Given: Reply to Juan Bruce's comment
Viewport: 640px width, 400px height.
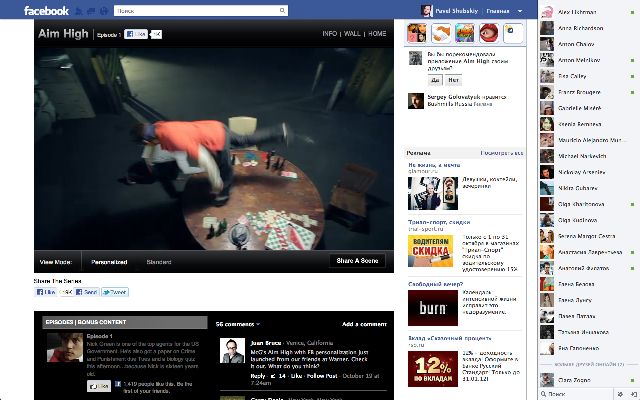Looking at the screenshot, I should point(258,376).
